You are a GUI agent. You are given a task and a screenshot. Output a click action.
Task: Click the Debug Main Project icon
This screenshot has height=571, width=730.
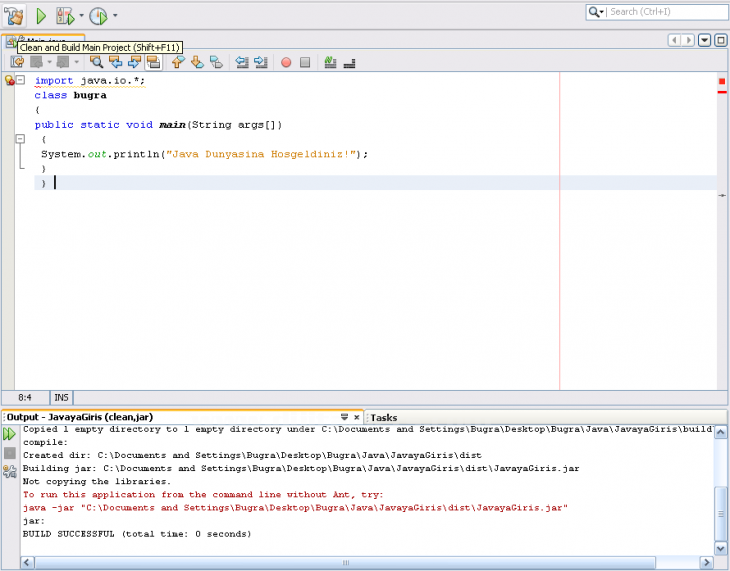click(x=65, y=17)
